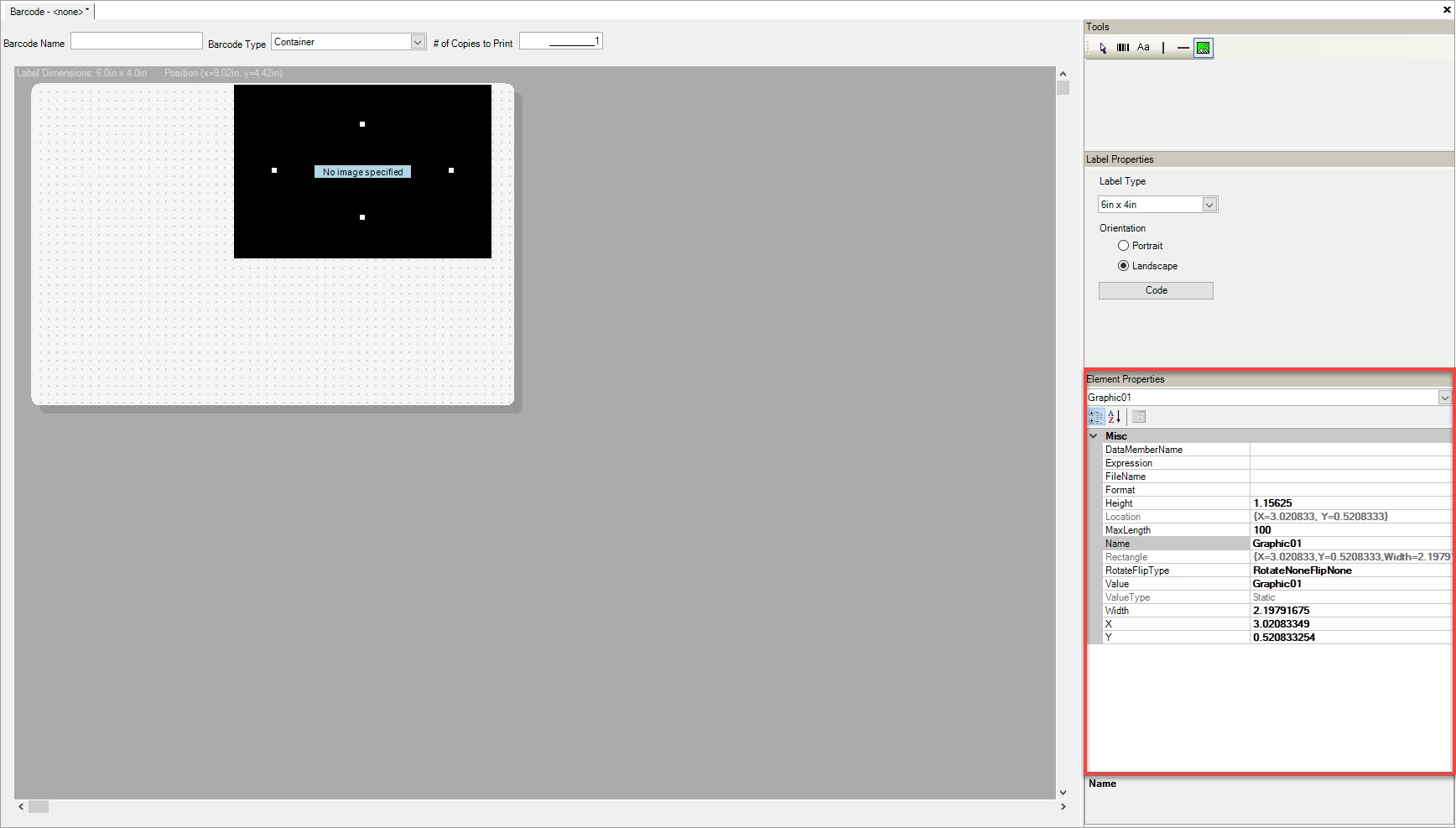1456x828 pixels.
Task: Select the Rectangle property row
Action: click(1277, 557)
